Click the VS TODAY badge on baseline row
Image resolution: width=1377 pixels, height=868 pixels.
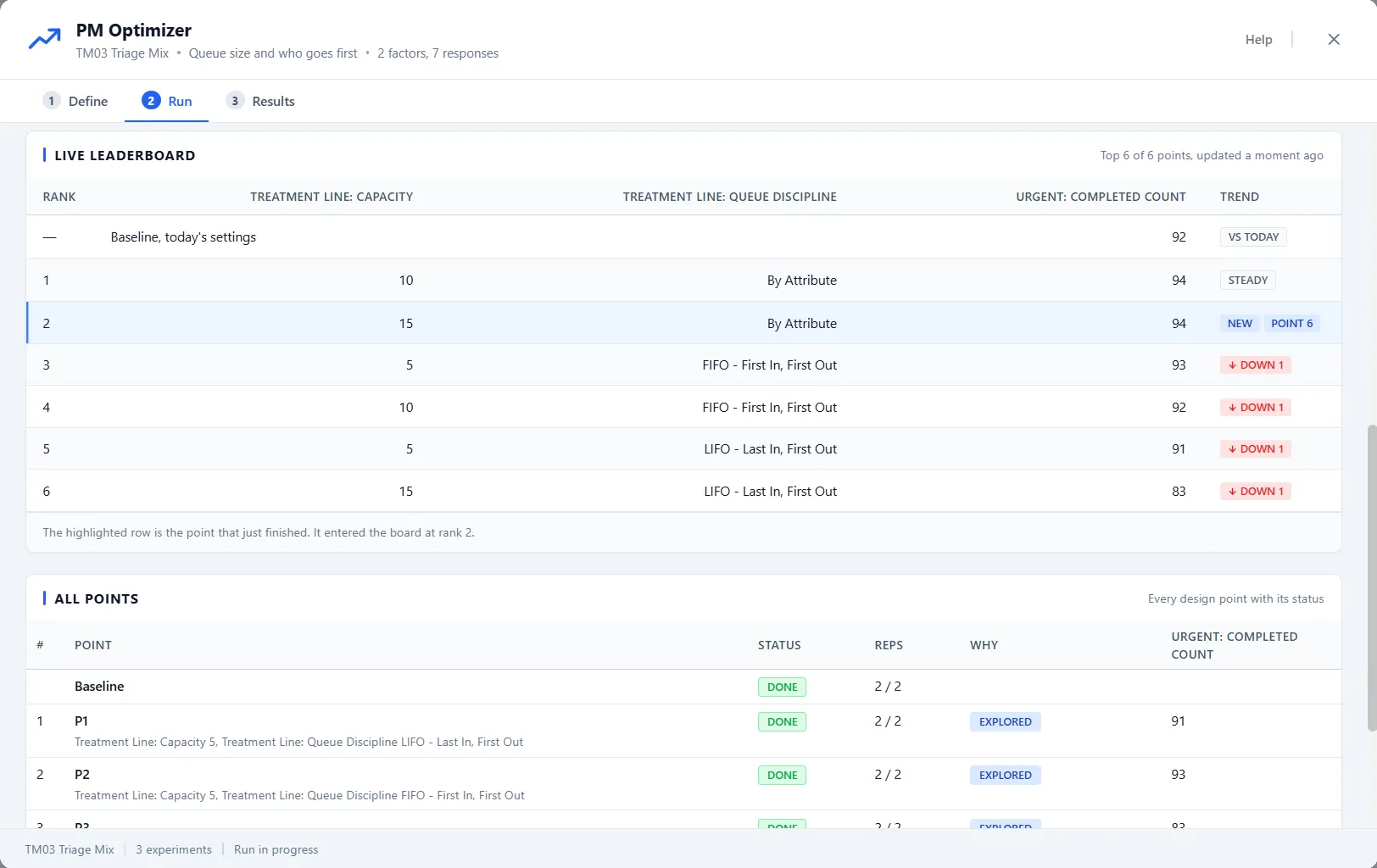(1253, 237)
